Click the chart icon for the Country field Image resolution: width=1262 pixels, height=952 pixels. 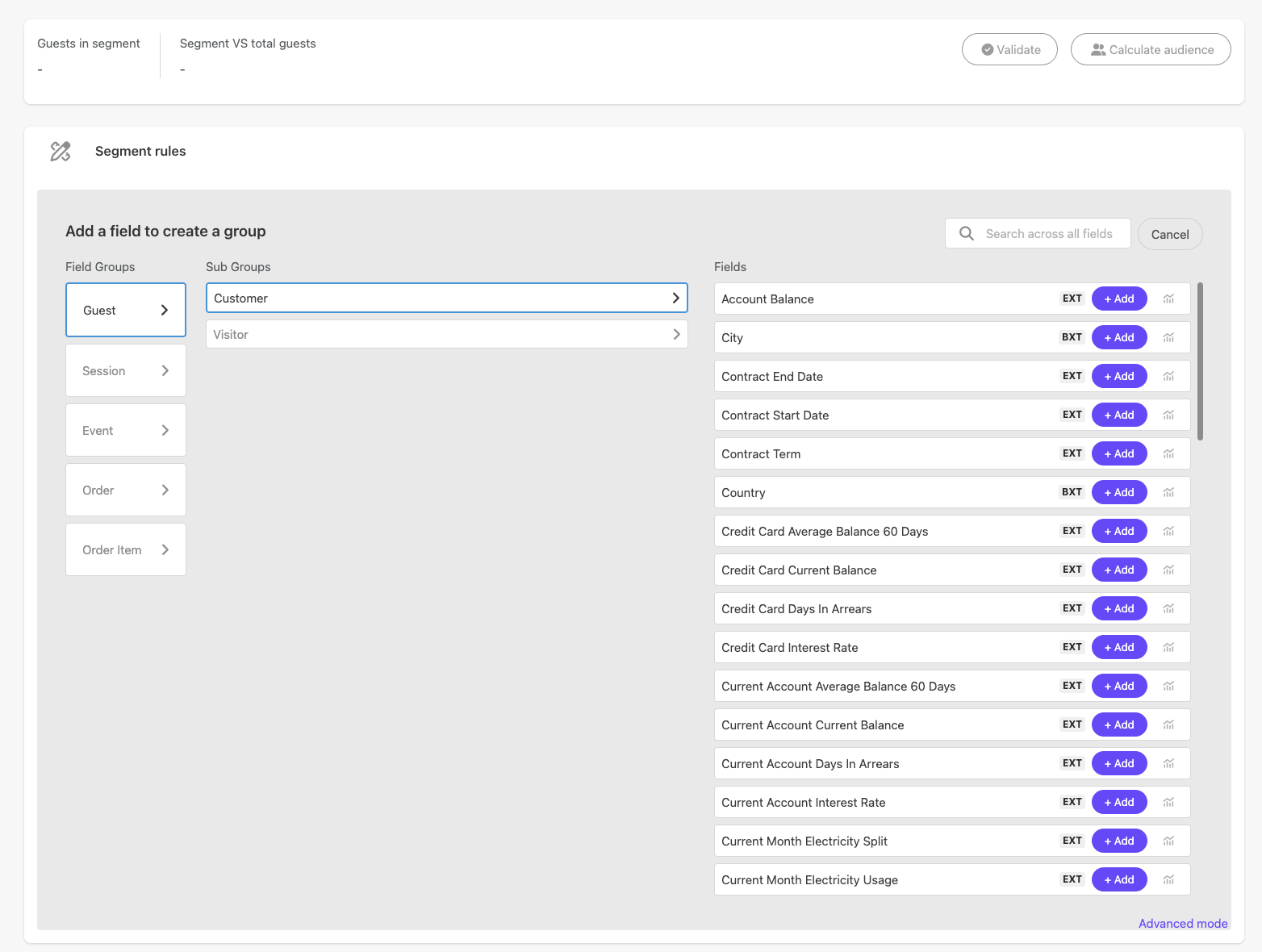coord(1168,492)
